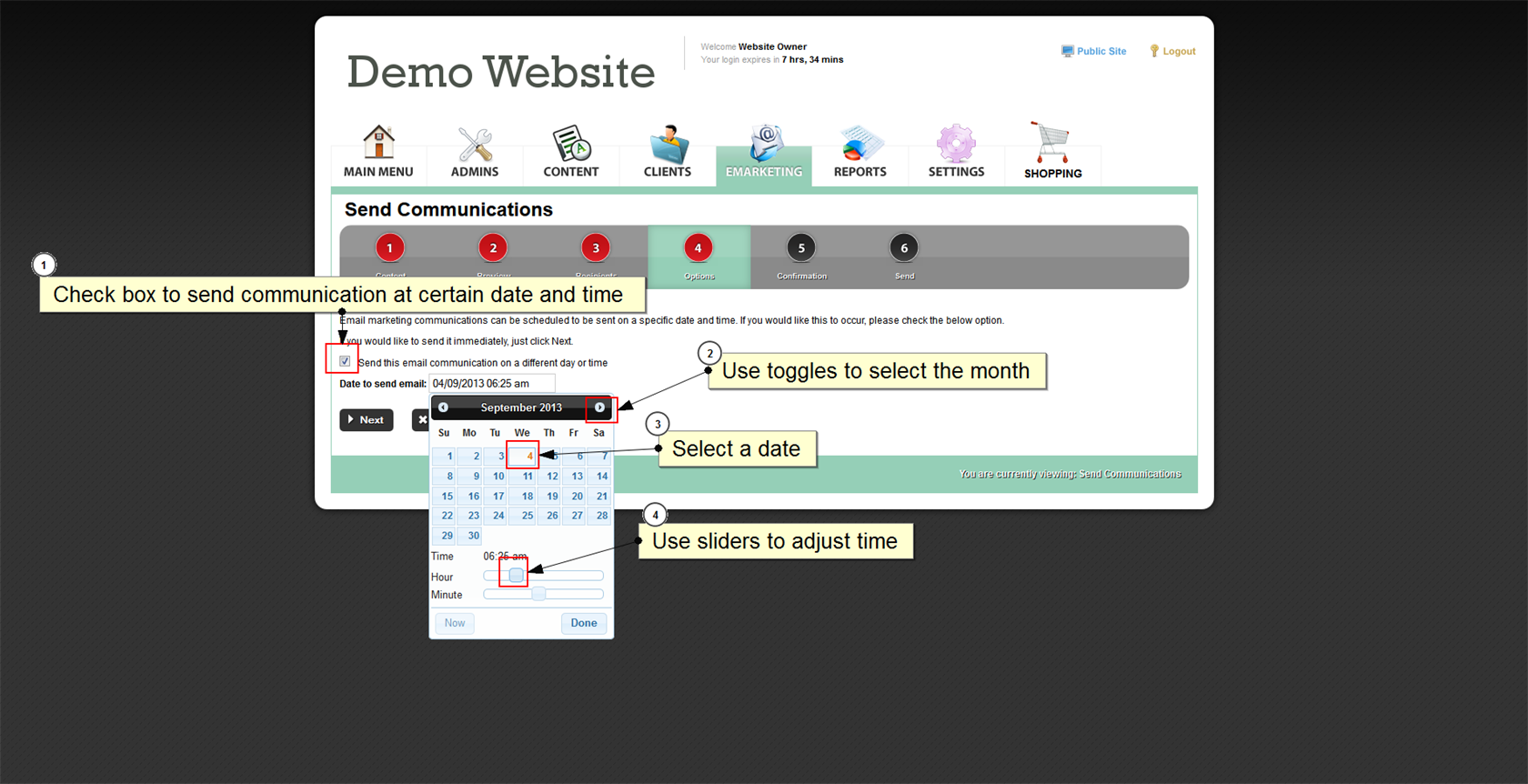Image resolution: width=1528 pixels, height=784 pixels.
Task: Click Done in the date picker
Action: (x=584, y=623)
